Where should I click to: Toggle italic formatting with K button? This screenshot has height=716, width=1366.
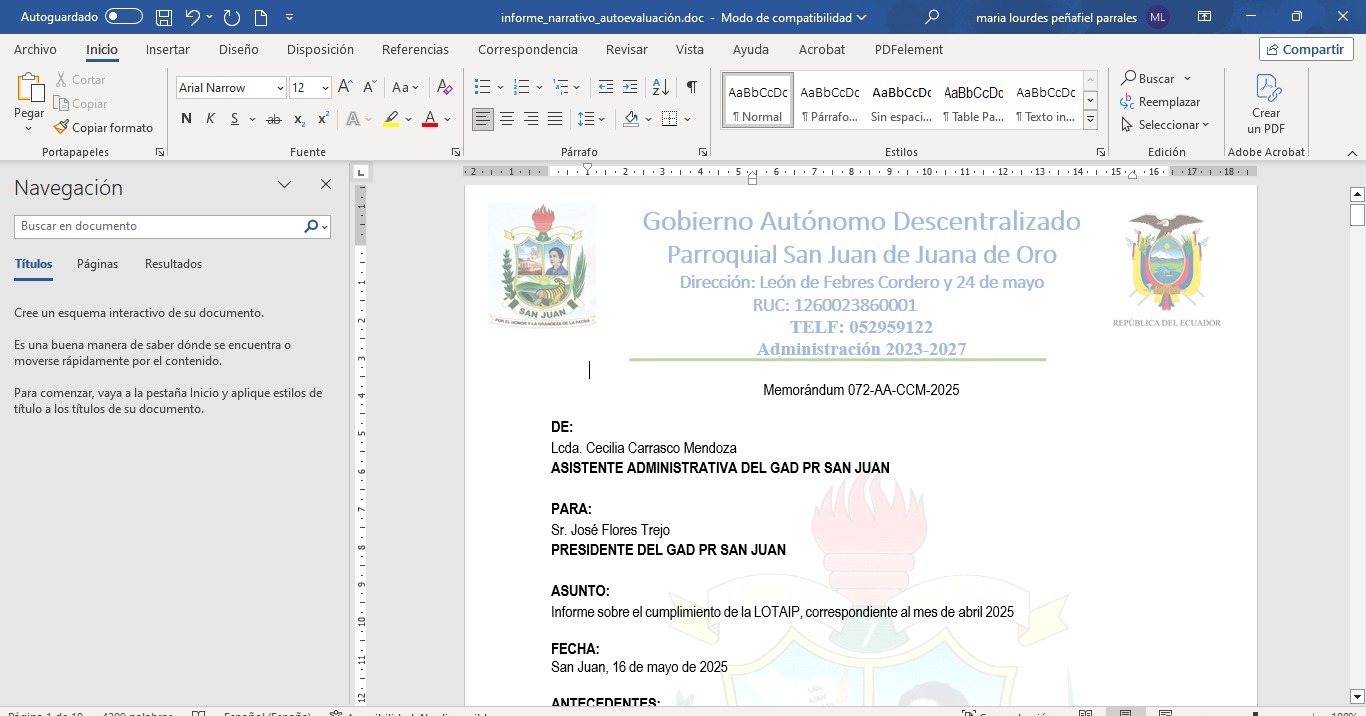(210, 119)
